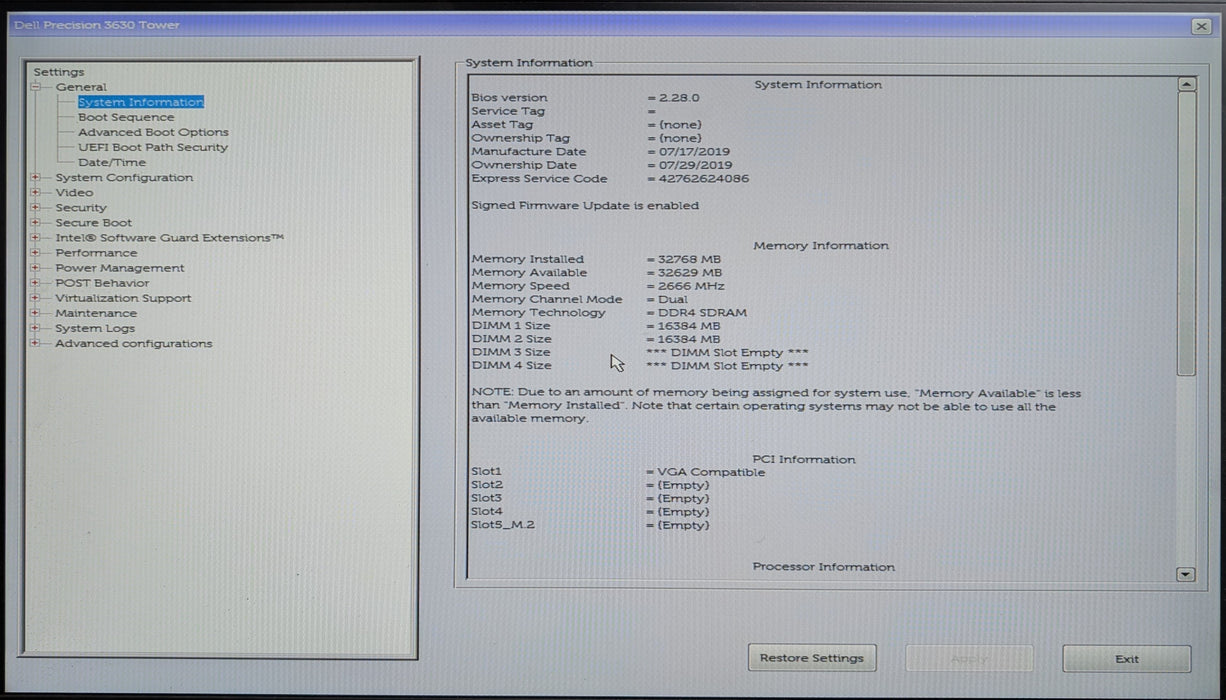1226x700 pixels.
Task: Select the Security category label
Action: (x=81, y=207)
